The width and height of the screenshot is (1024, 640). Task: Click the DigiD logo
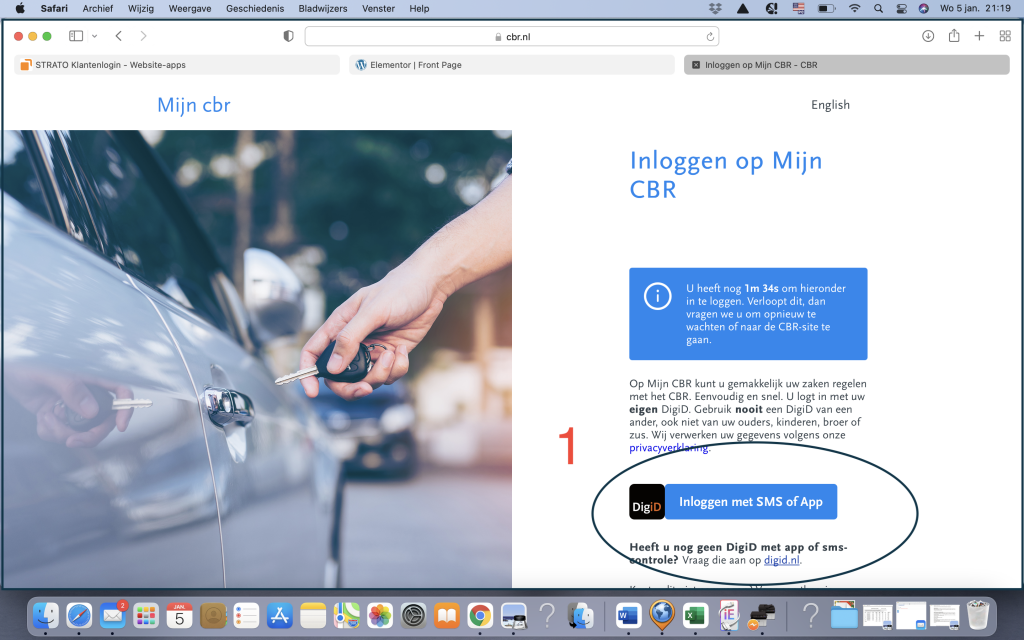(x=647, y=502)
